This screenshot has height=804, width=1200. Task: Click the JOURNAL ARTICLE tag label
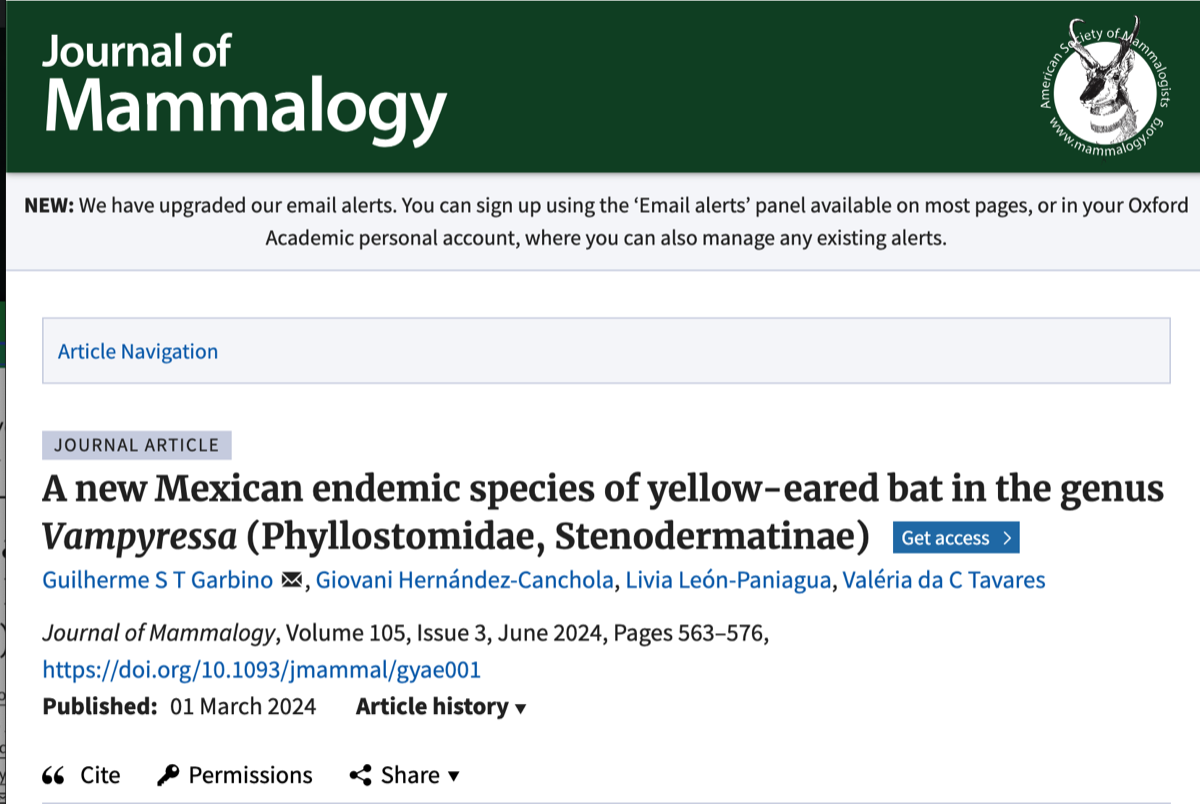point(137,445)
